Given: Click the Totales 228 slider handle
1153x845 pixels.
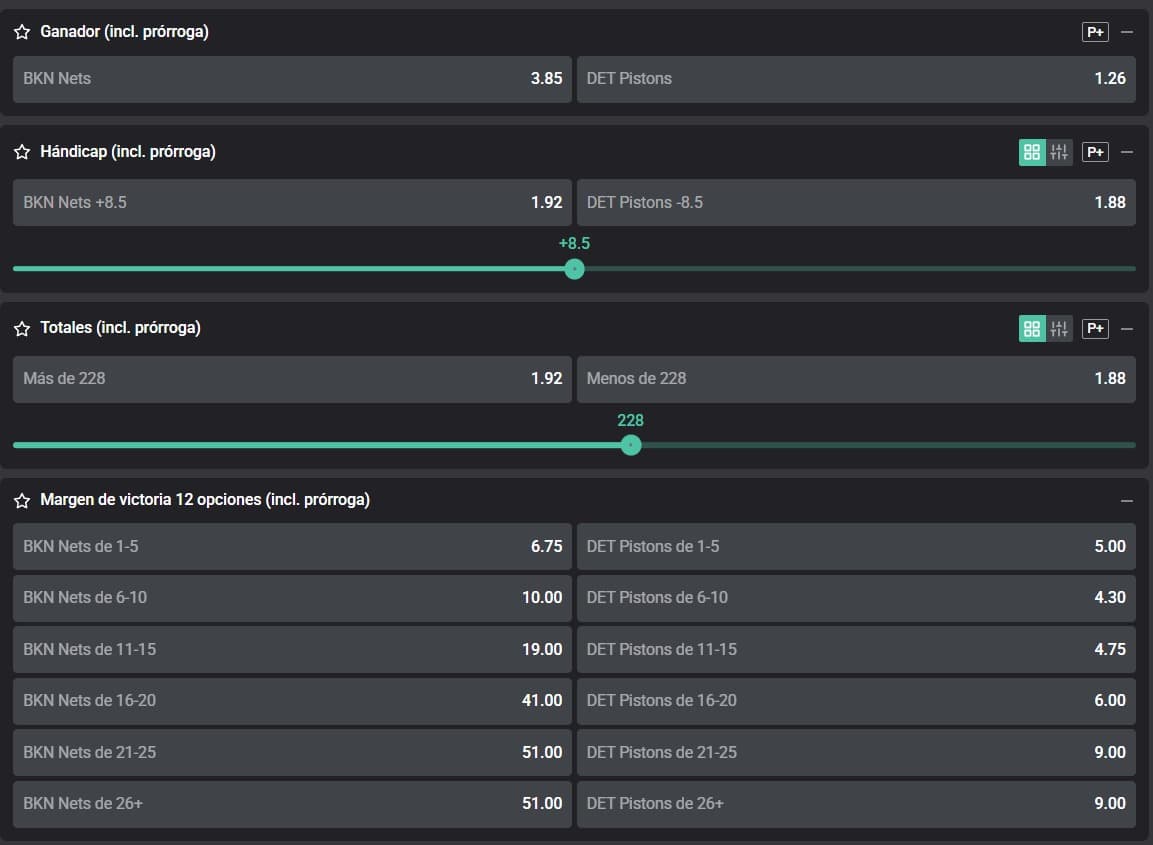Looking at the screenshot, I should [x=631, y=445].
